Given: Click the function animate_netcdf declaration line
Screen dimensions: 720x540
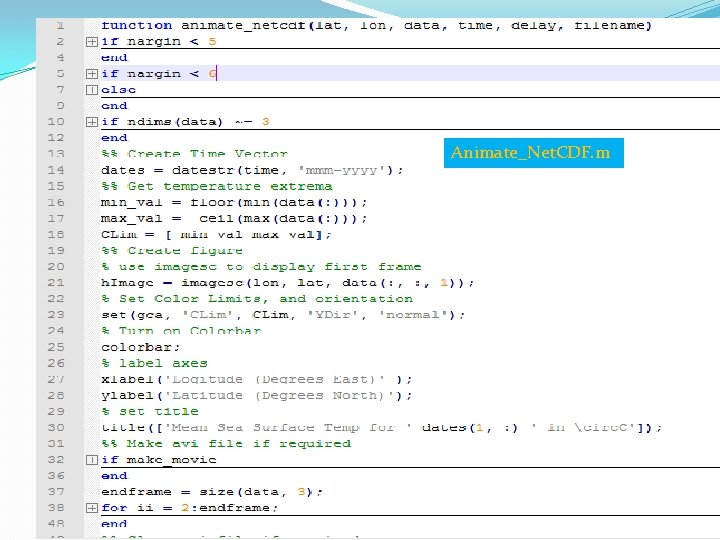Looking at the screenshot, I should pos(376,25).
